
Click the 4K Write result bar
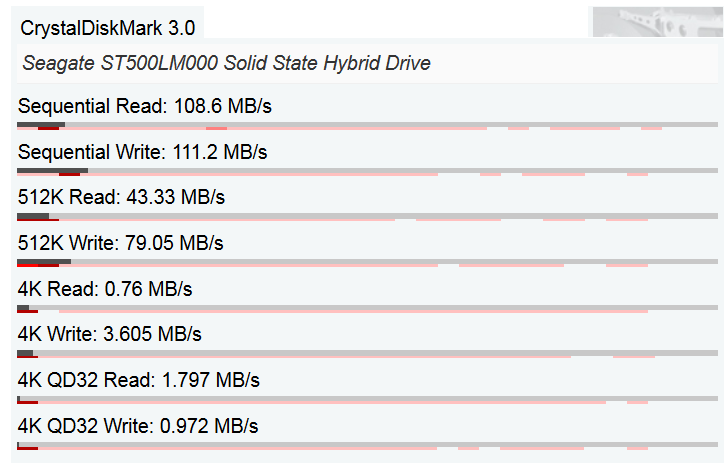[367, 354]
